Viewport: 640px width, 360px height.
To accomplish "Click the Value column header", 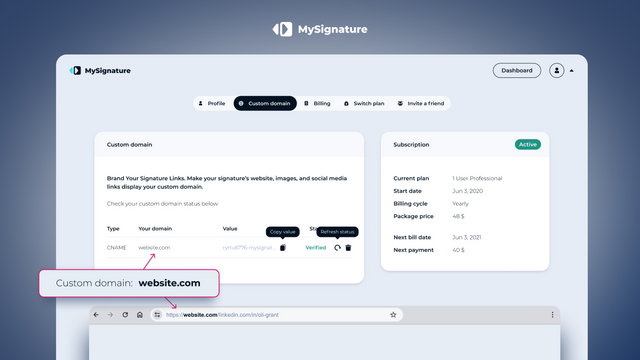I will (230, 229).
